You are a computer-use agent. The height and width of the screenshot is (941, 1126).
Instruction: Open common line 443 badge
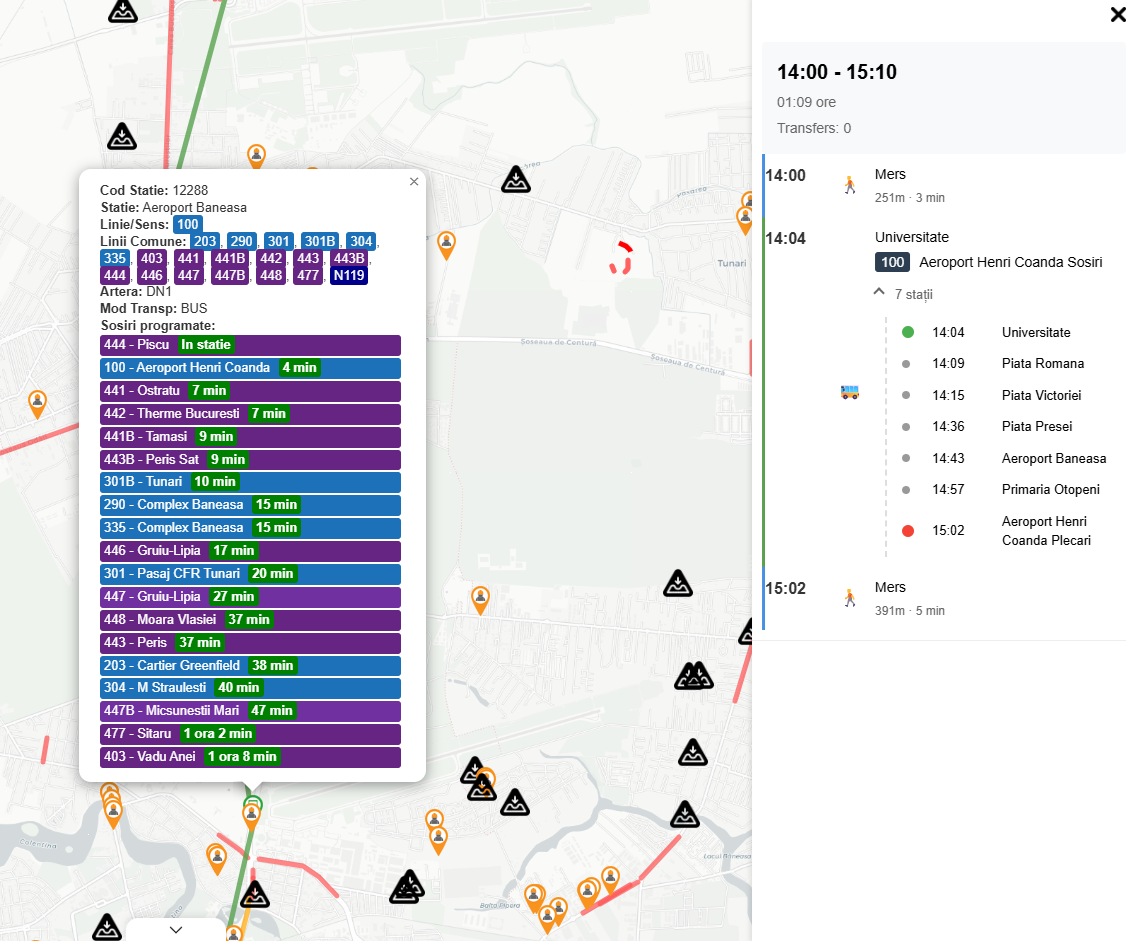click(x=308, y=259)
